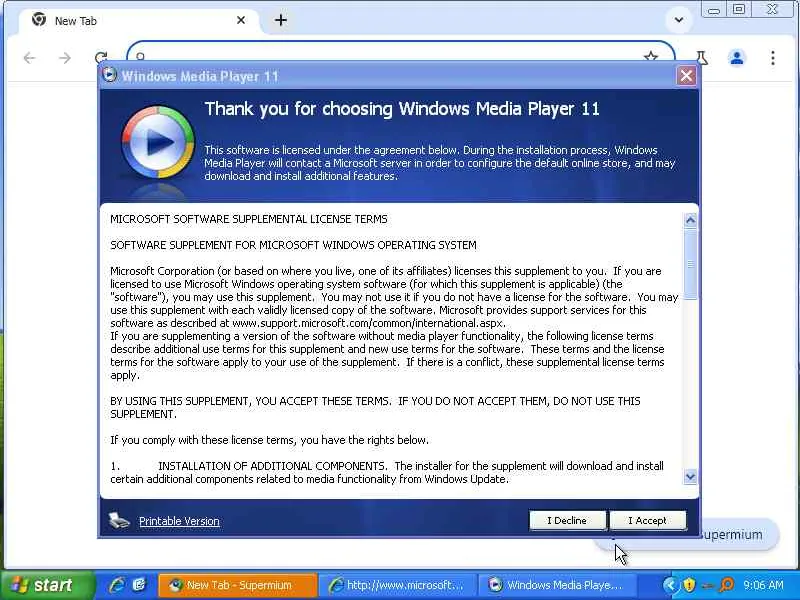The height and width of the screenshot is (600, 800).
Task: Click the 9:06 AM system clock
Action: coord(763,585)
